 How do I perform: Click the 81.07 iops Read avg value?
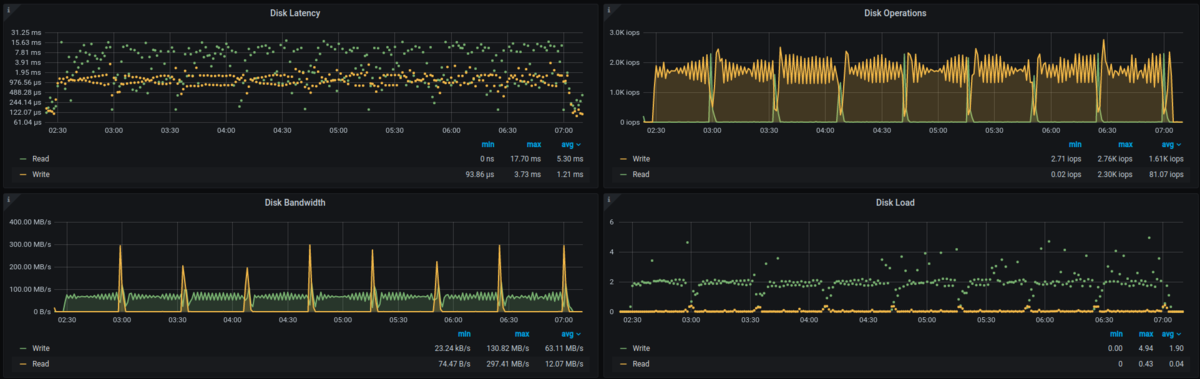(1165, 174)
